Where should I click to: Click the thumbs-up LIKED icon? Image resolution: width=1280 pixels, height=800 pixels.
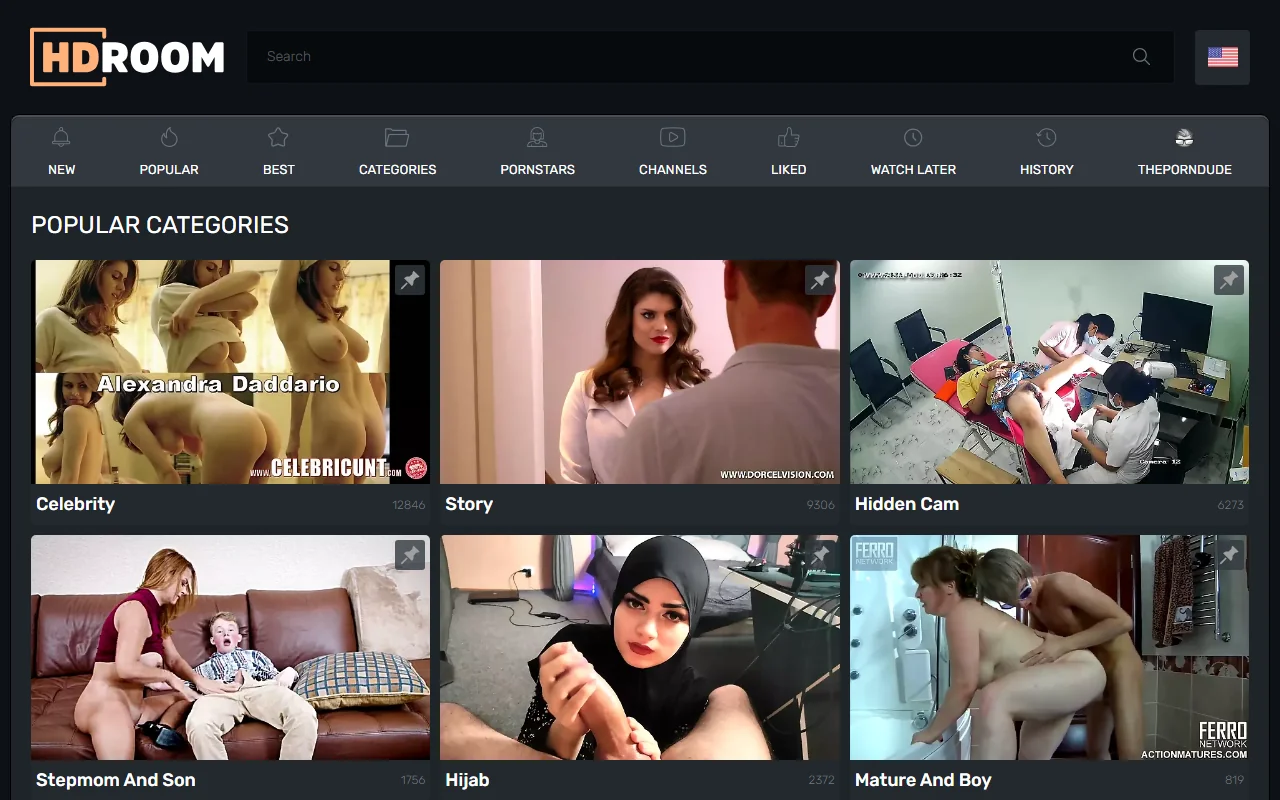coord(788,137)
